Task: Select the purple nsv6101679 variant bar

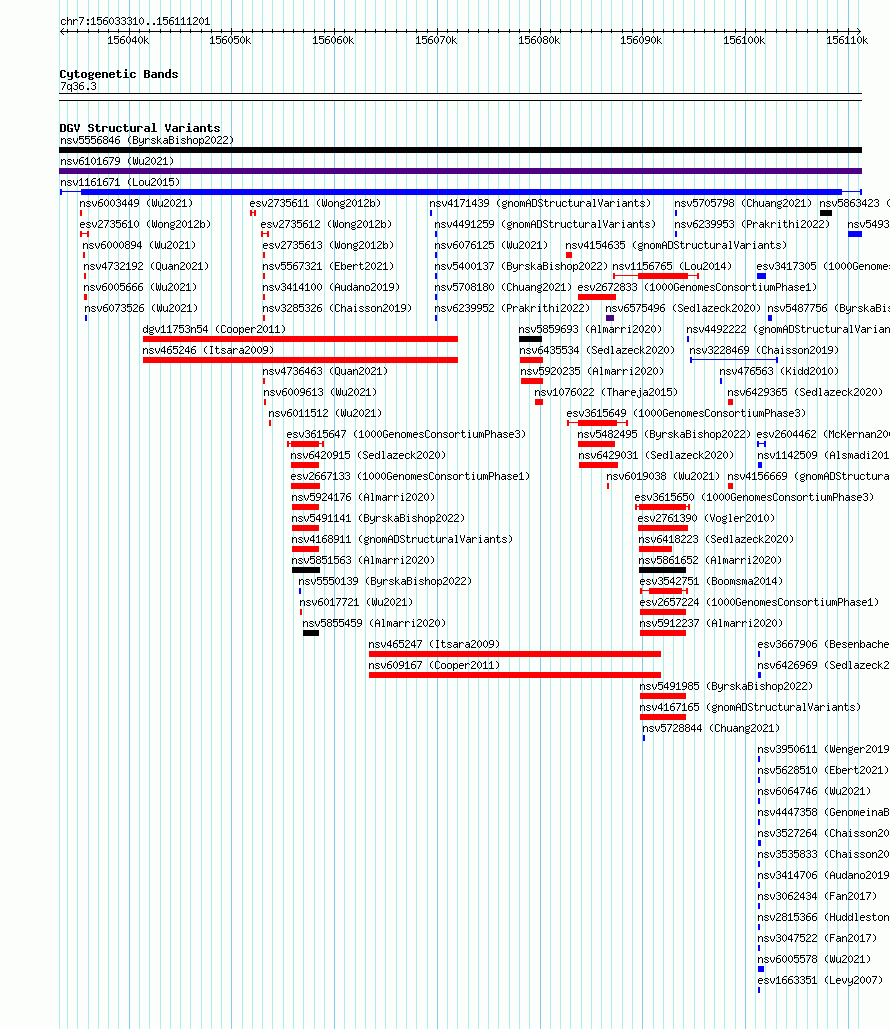Action: point(460,171)
